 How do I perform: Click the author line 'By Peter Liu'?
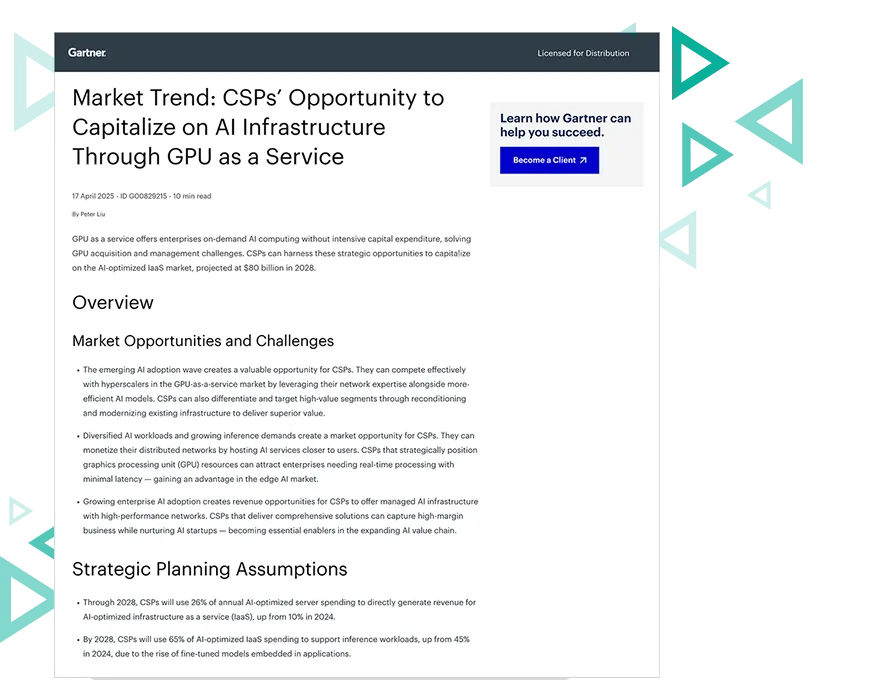[88, 214]
